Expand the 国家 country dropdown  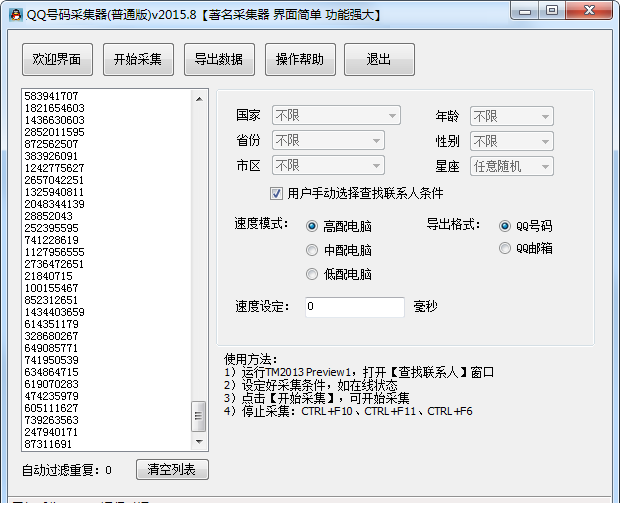point(336,115)
